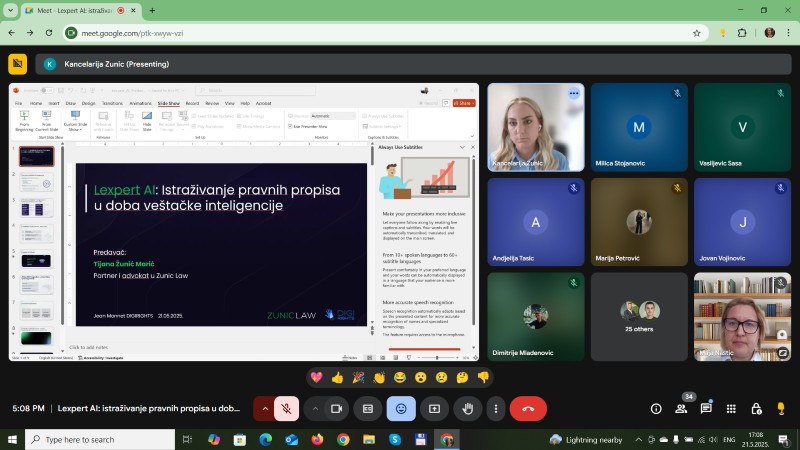Toggle closed captions button
The width and height of the screenshot is (800, 450).
click(x=368, y=409)
